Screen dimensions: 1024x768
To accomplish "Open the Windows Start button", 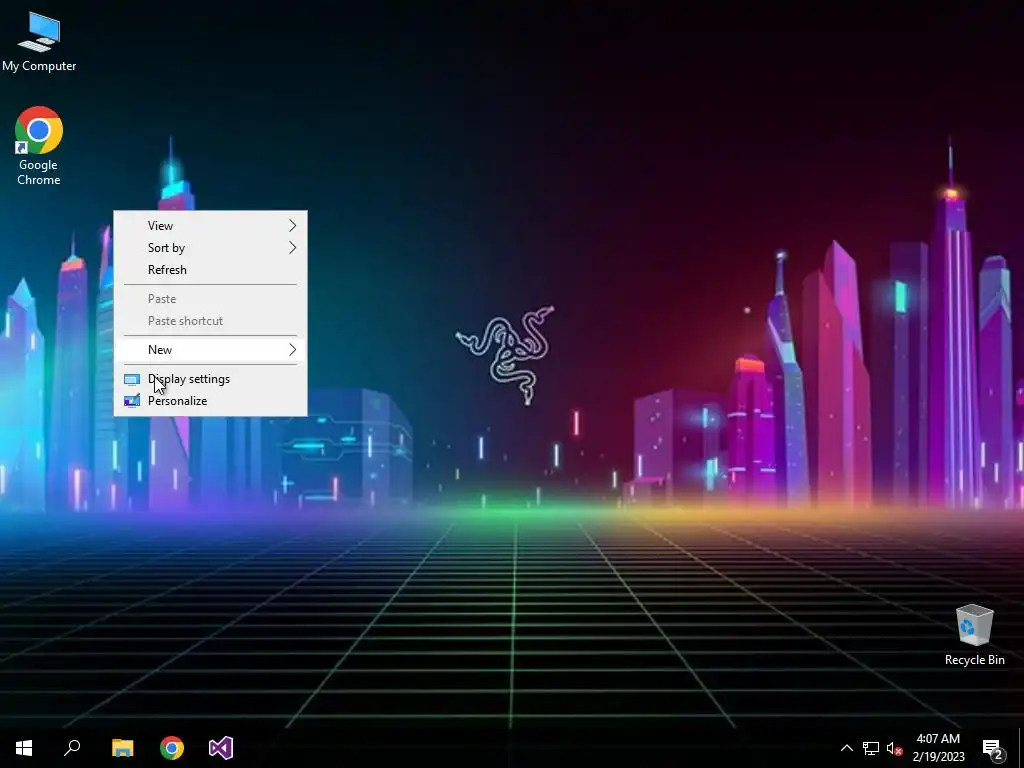I will click(x=24, y=748).
